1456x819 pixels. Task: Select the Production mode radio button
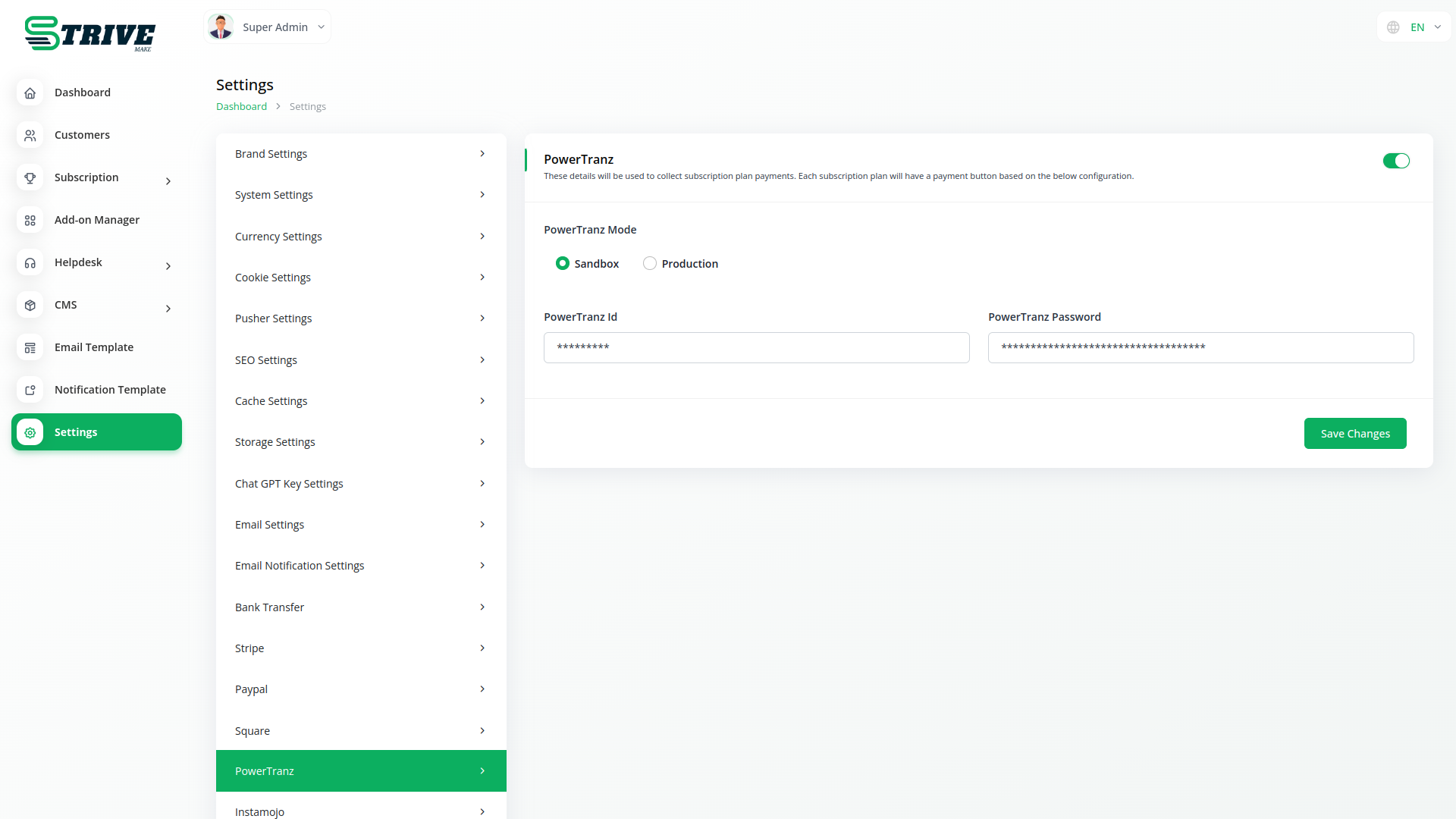tap(649, 263)
